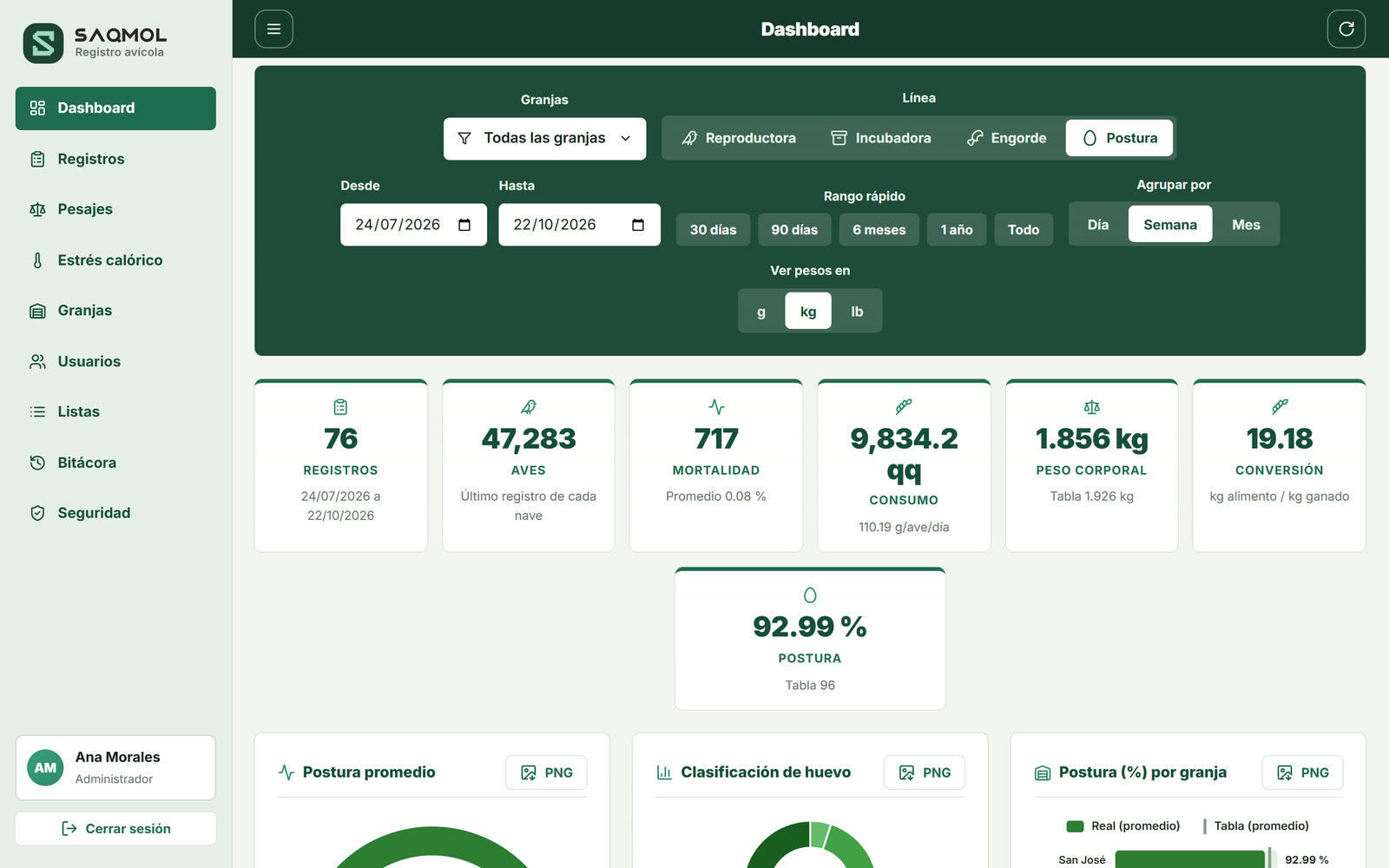Select Engorde line
The height and width of the screenshot is (868, 1389).
point(1007,138)
